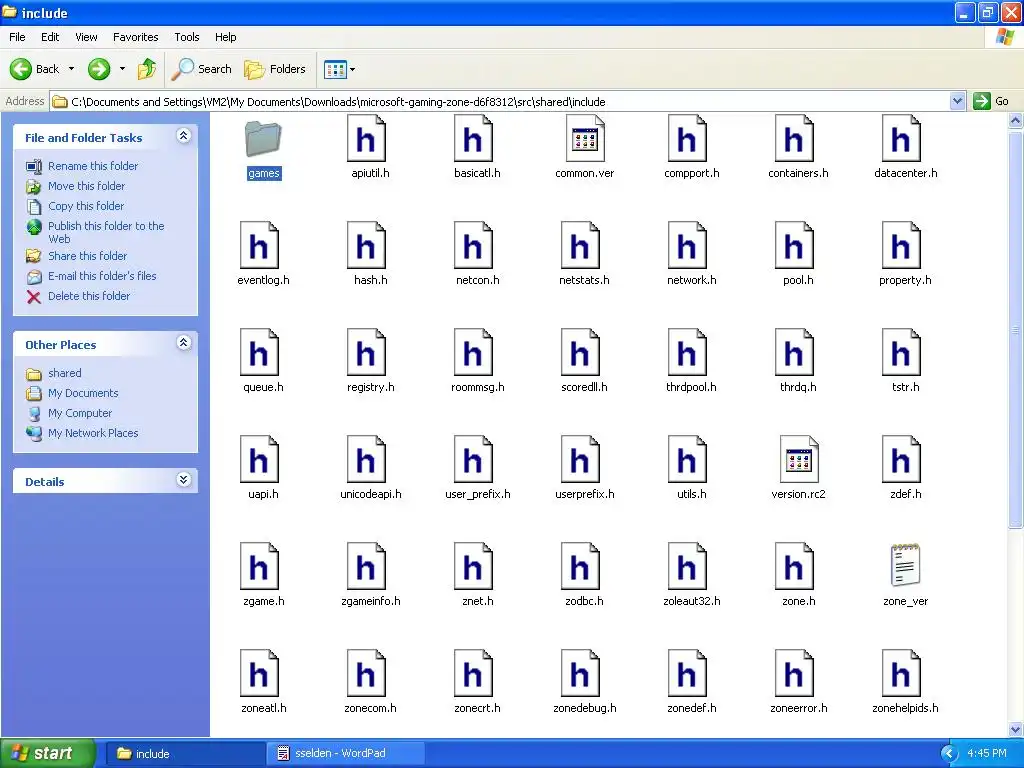Select the zonehelpids.h file icon
1024x768 pixels.
pos(902,674)
